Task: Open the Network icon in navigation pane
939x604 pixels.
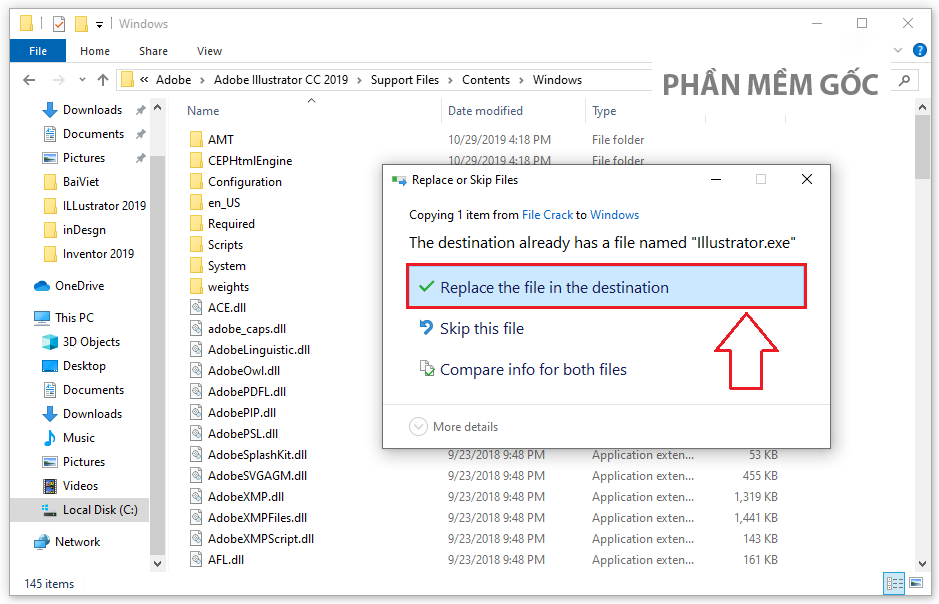Action: [x=42, y=542]
